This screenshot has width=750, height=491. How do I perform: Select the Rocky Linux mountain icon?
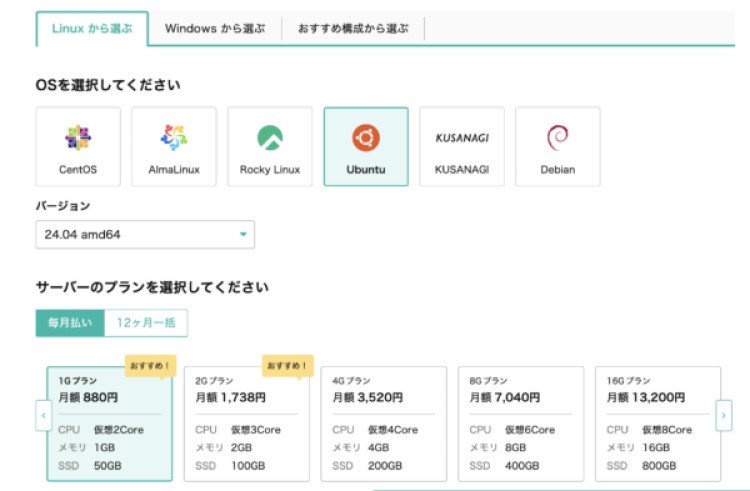(270, 138)
